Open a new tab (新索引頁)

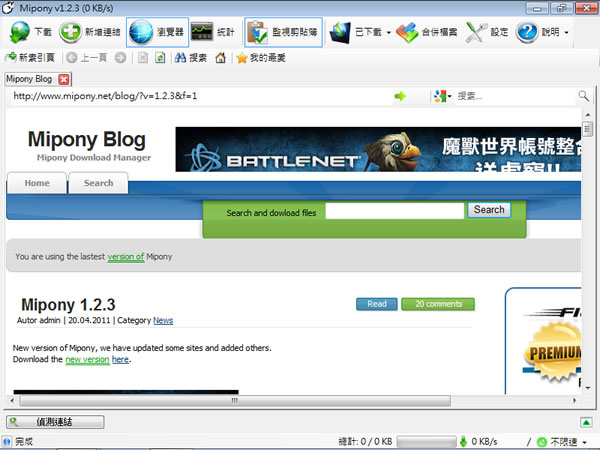[x=30, y=58]
